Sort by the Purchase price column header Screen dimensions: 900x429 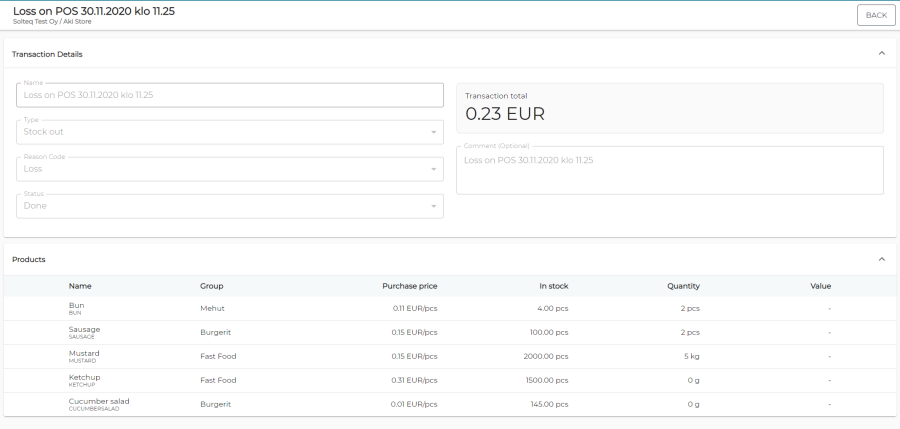(409, 286)
